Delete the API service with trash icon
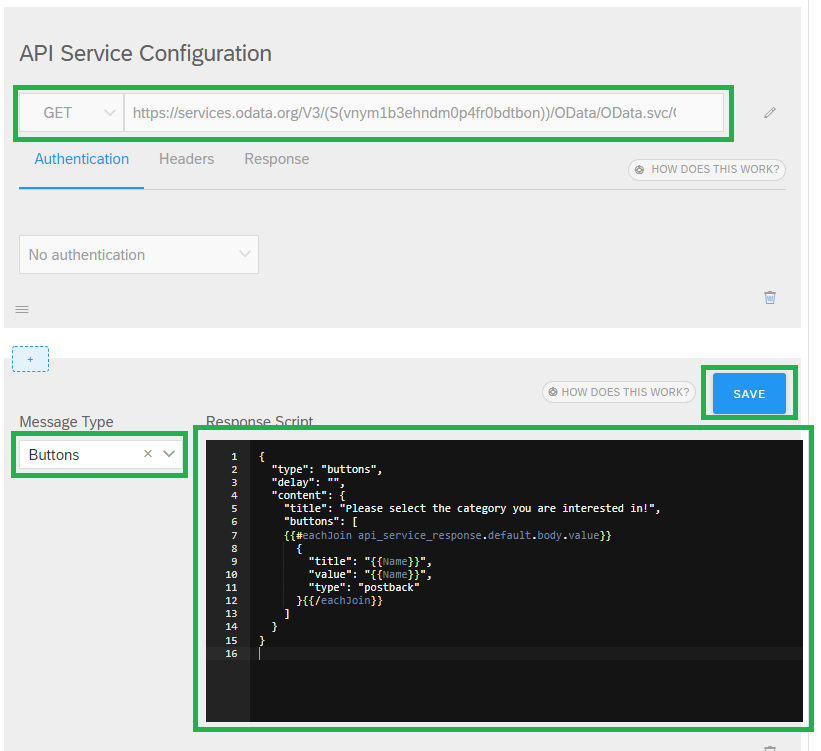 (x=770, y=297)
